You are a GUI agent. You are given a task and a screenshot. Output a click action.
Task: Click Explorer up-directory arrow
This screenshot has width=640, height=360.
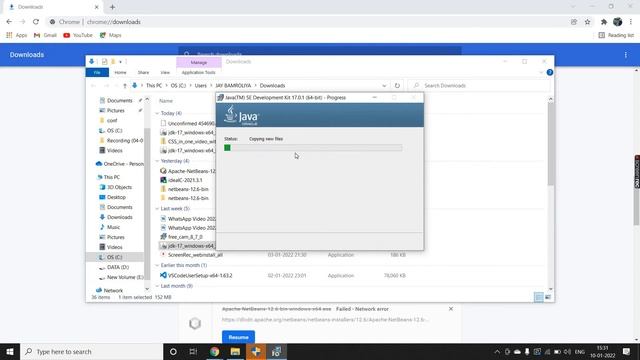[125, 86]
